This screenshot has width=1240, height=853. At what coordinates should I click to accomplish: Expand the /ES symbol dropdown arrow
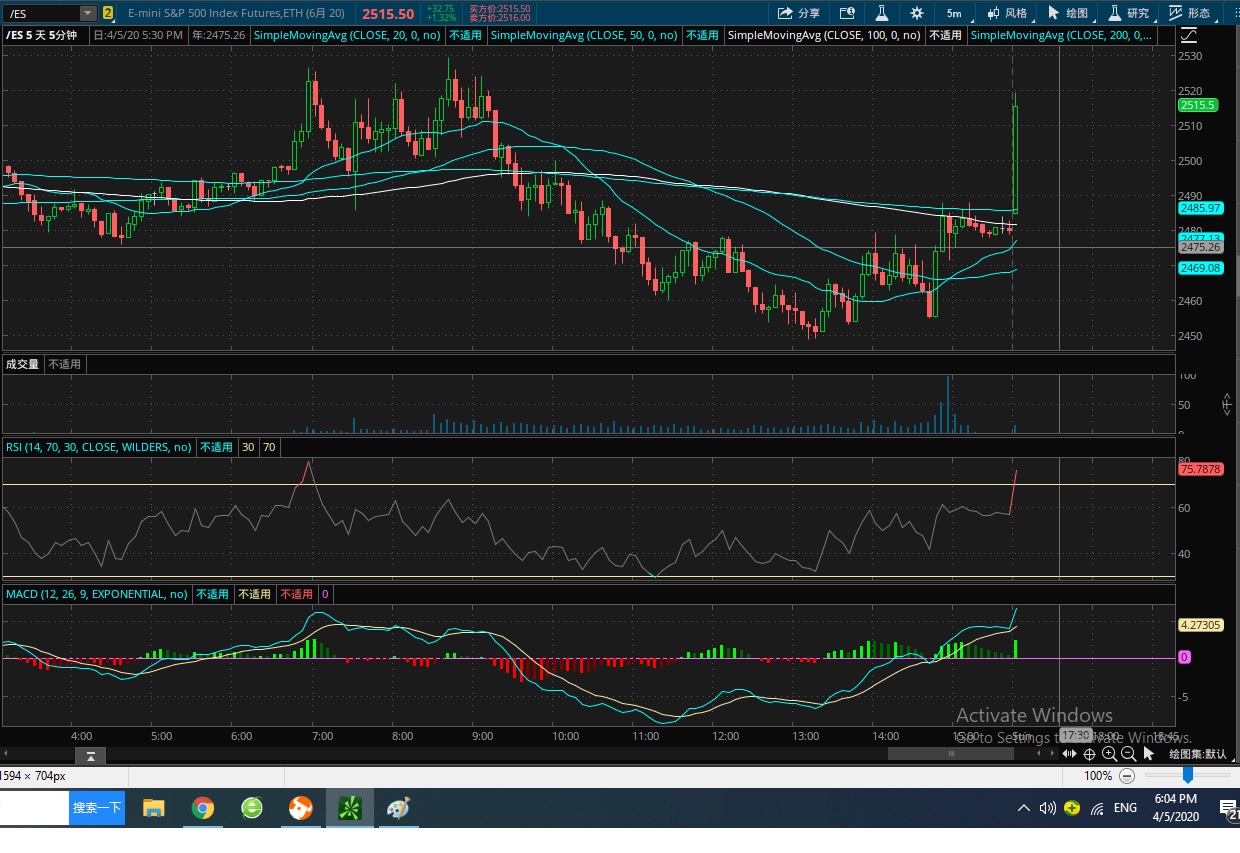(x=87, y=13)
